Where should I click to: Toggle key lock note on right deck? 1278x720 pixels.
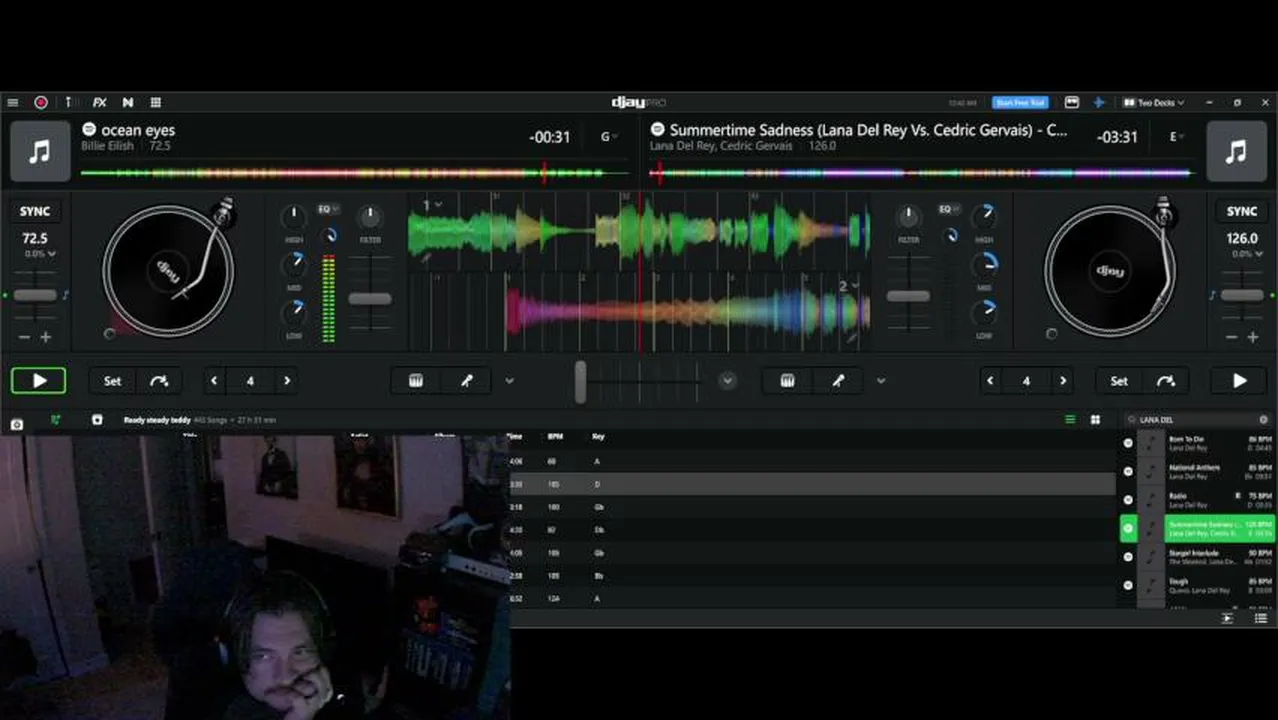pos(1212,296)
